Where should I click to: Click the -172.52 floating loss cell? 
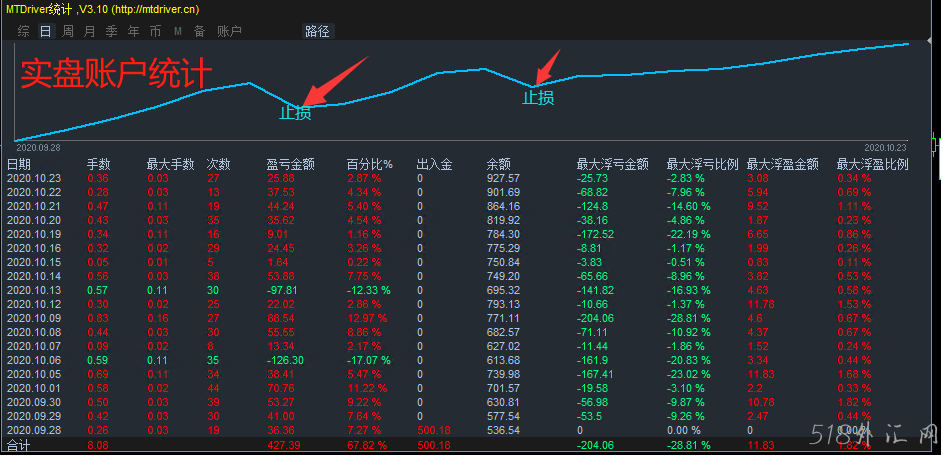tap(596, 235)
